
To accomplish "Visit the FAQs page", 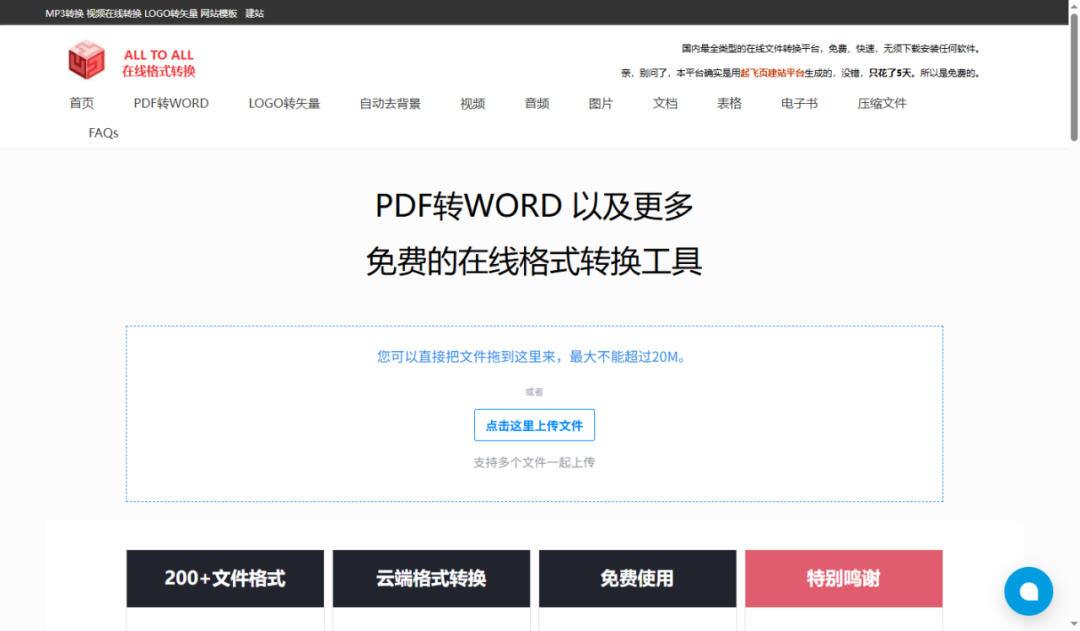I will (102, 132).
